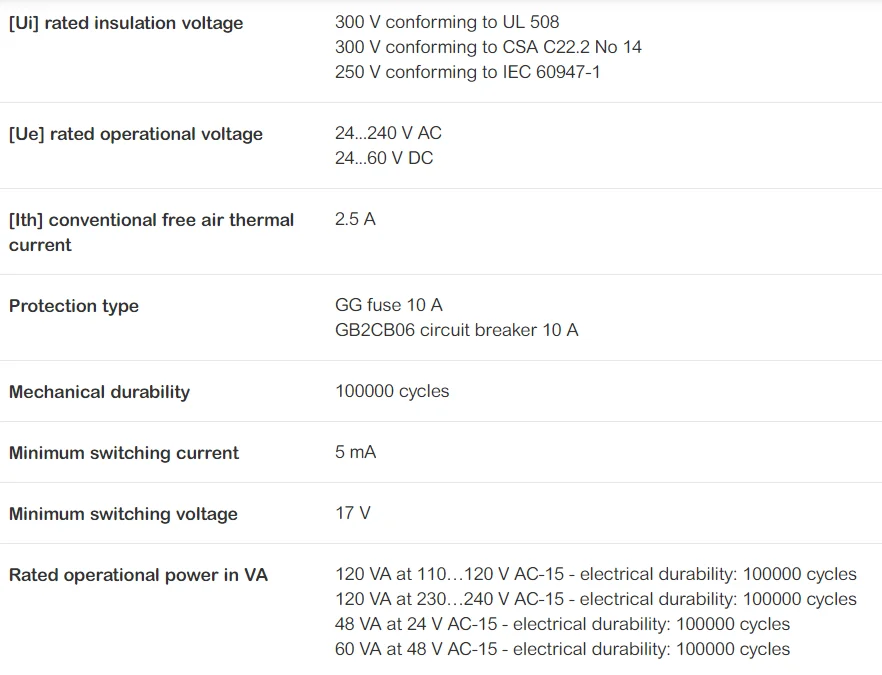Click the "Rated operational power in VA" label
The width and height of the screenshot is (882, 675).
click(138, 575)
